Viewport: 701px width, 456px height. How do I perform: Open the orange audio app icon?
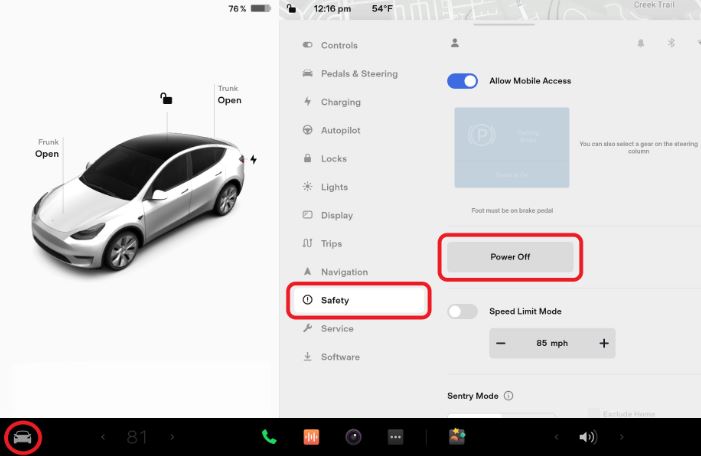311,437
